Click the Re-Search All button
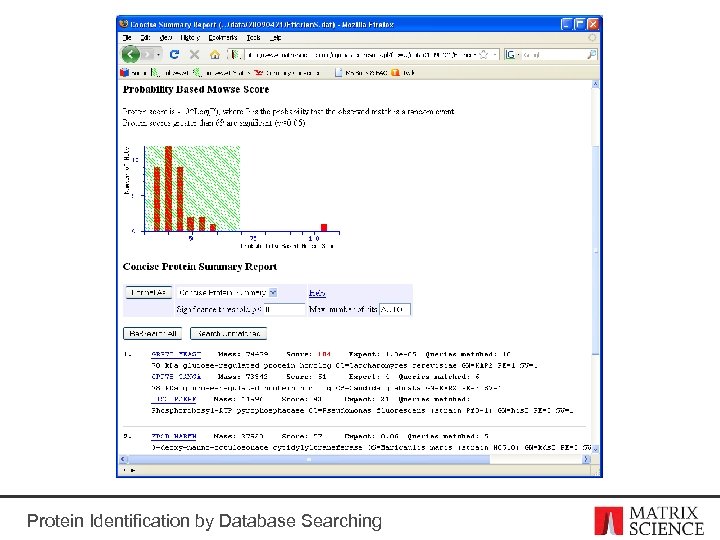720x540 pixels. [152, 333]
